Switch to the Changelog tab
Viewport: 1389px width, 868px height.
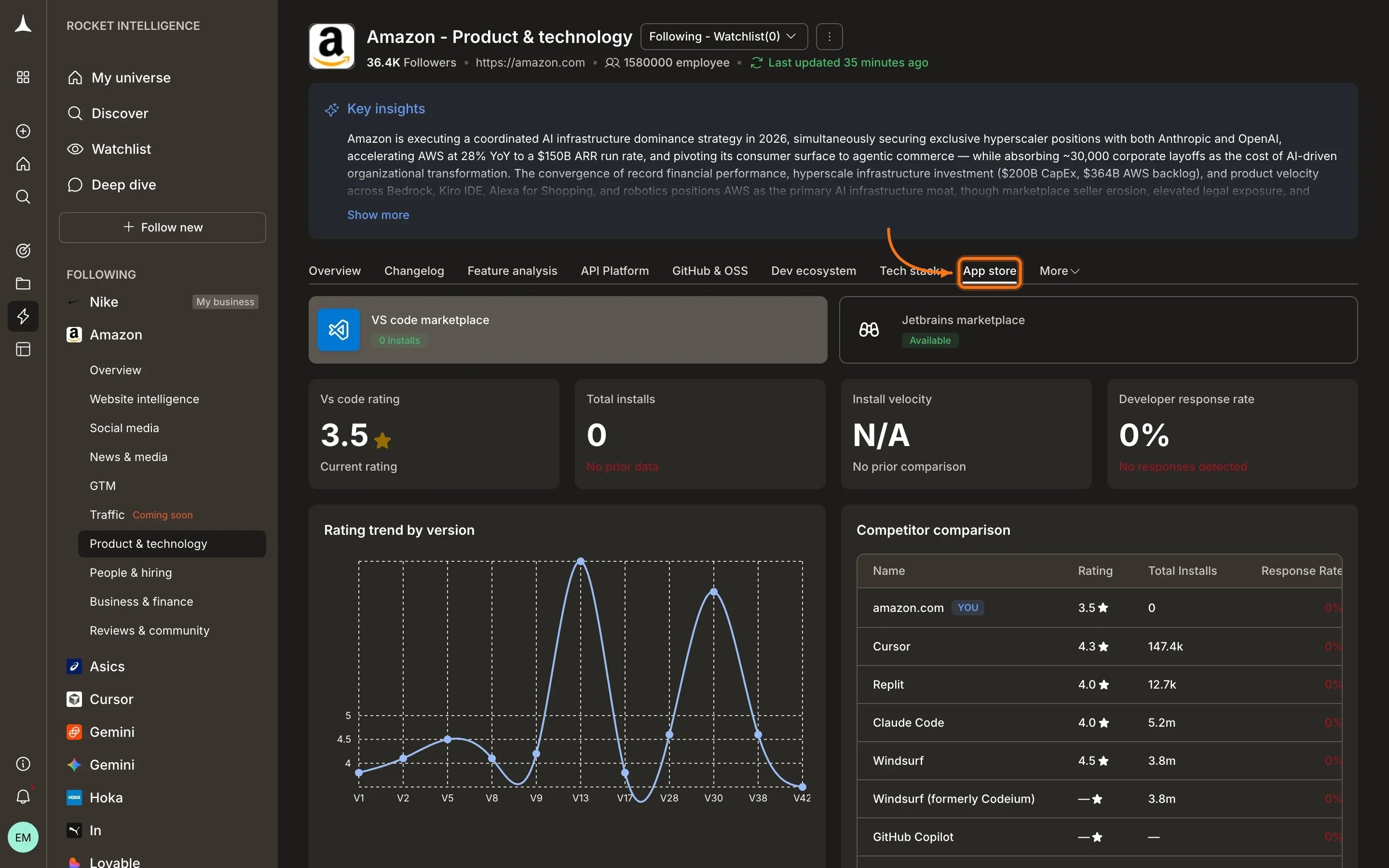click(x=414, y=271)
